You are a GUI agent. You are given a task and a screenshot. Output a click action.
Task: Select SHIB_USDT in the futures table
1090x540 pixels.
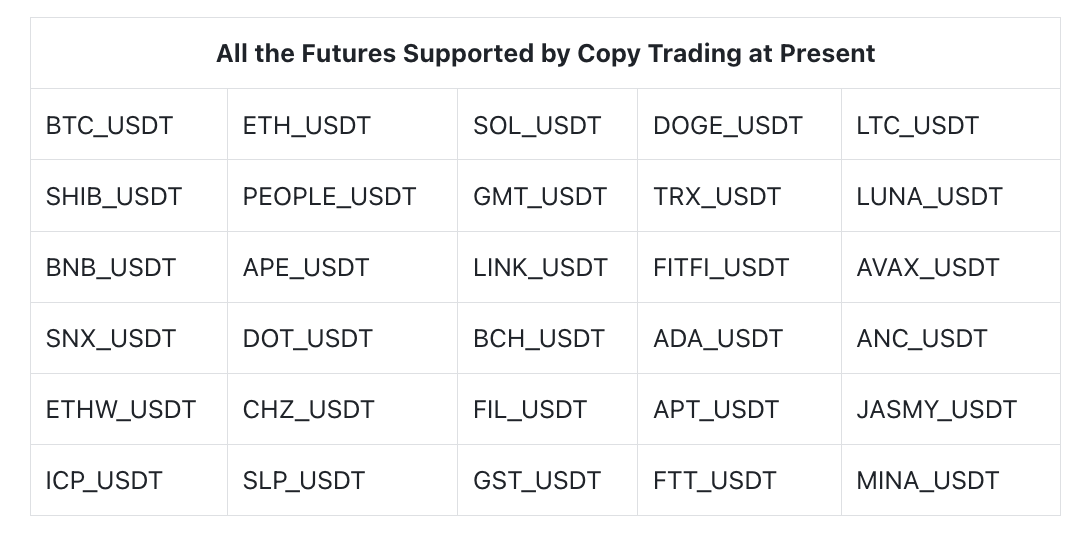pos(114,197)
